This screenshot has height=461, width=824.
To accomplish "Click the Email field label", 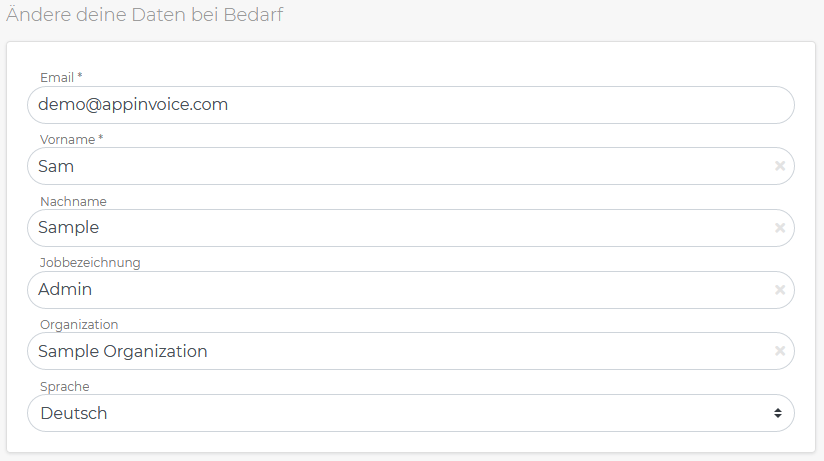I will (57, 78).
